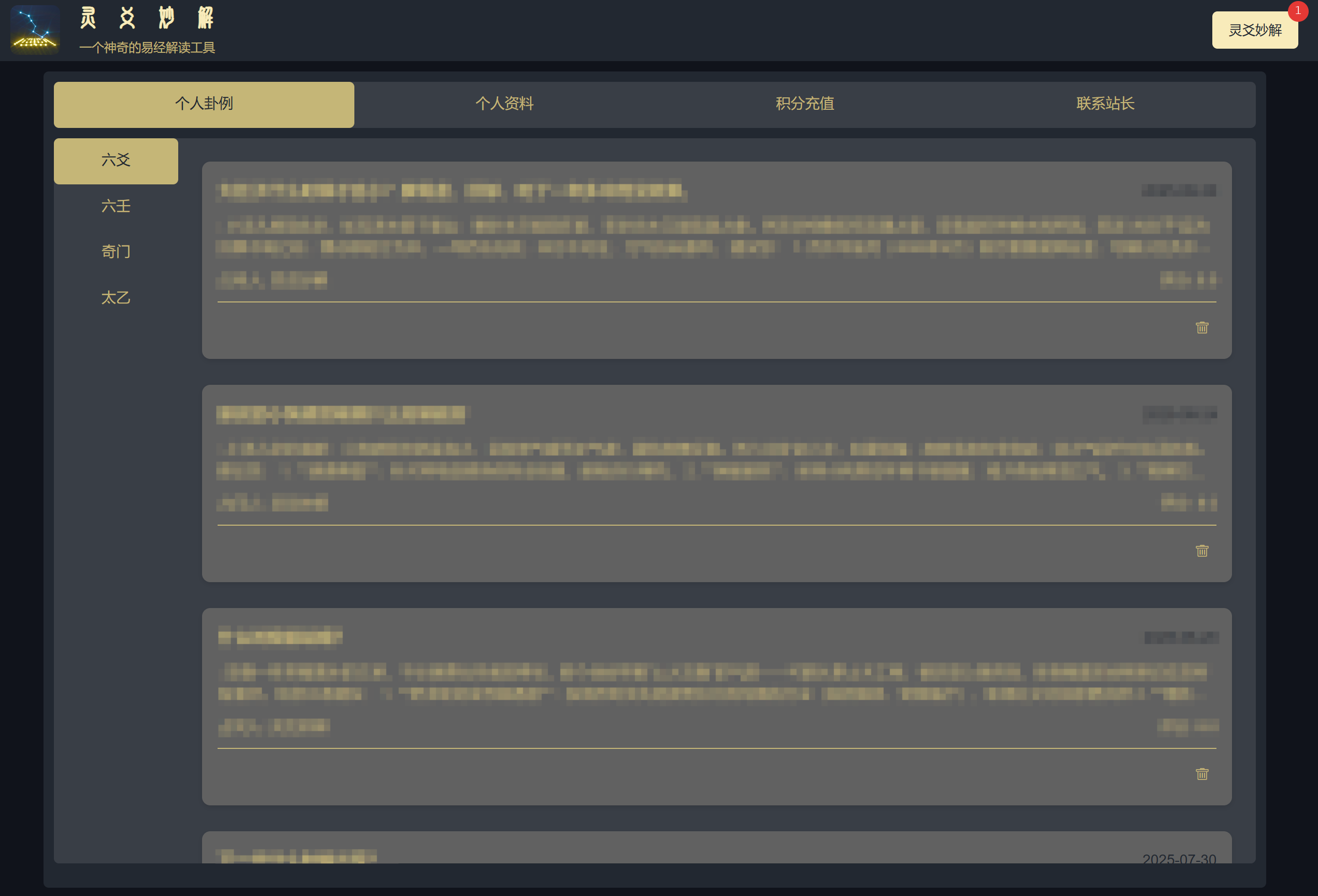
Task: Switch to the 个人资料 tab
Action: [x=504, y=104]
